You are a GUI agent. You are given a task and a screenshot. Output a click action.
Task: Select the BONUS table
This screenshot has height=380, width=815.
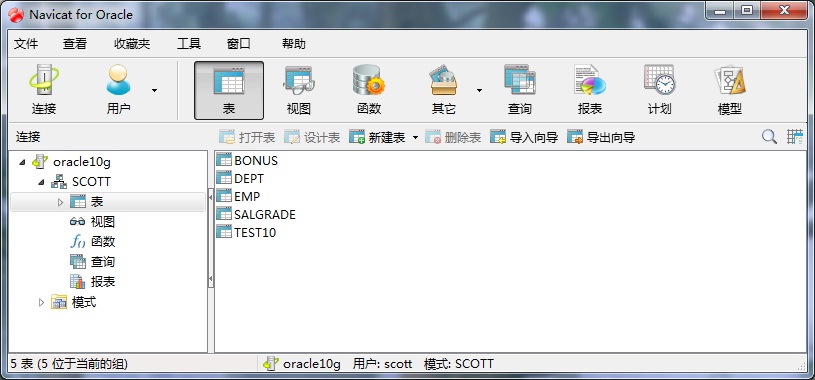pyautogui.click(x=247, y=161)
